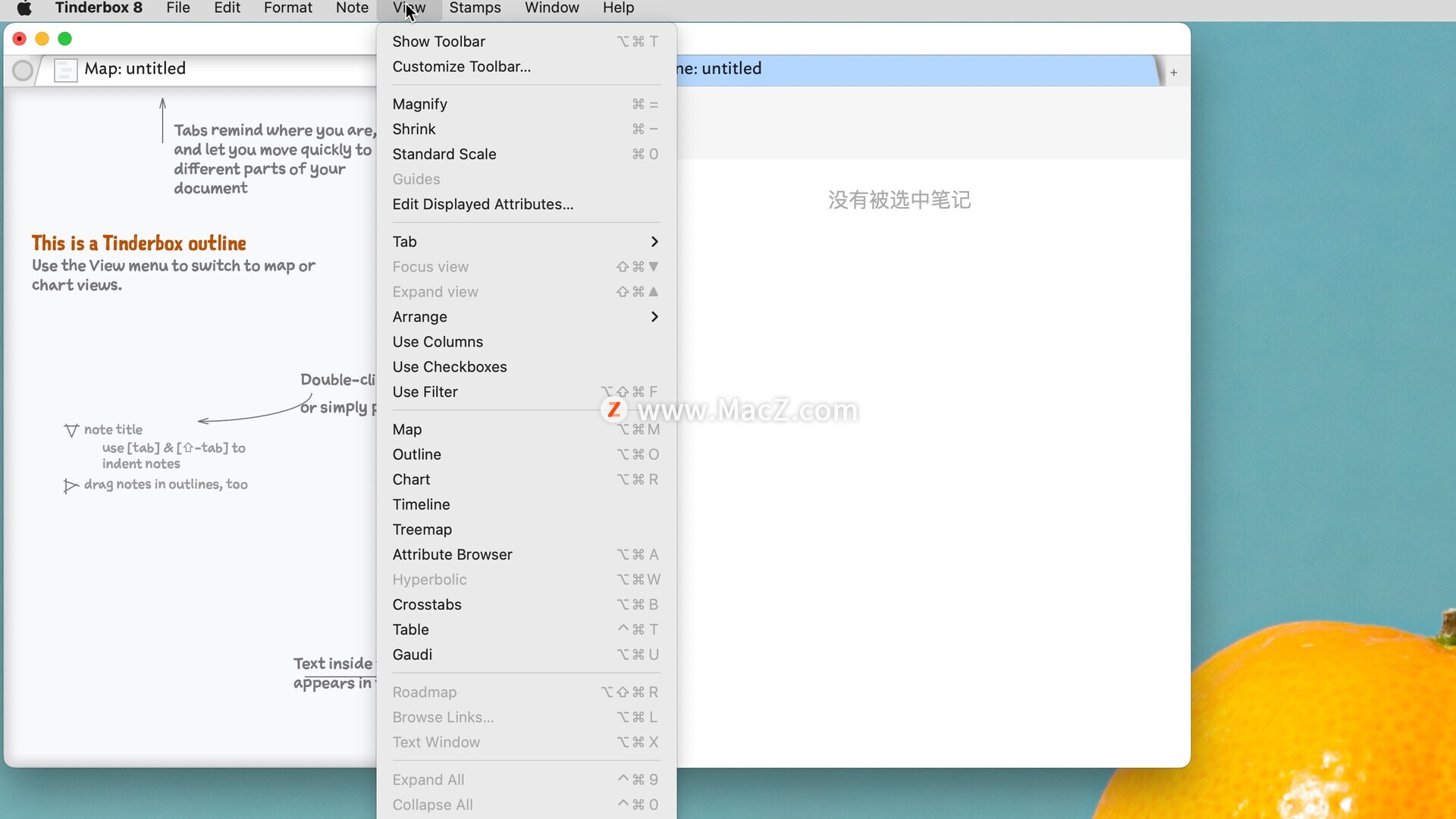Choose Show Toolbar from View menu
Viewport: 1456px width, 819px height.
[x=526, y=42]
